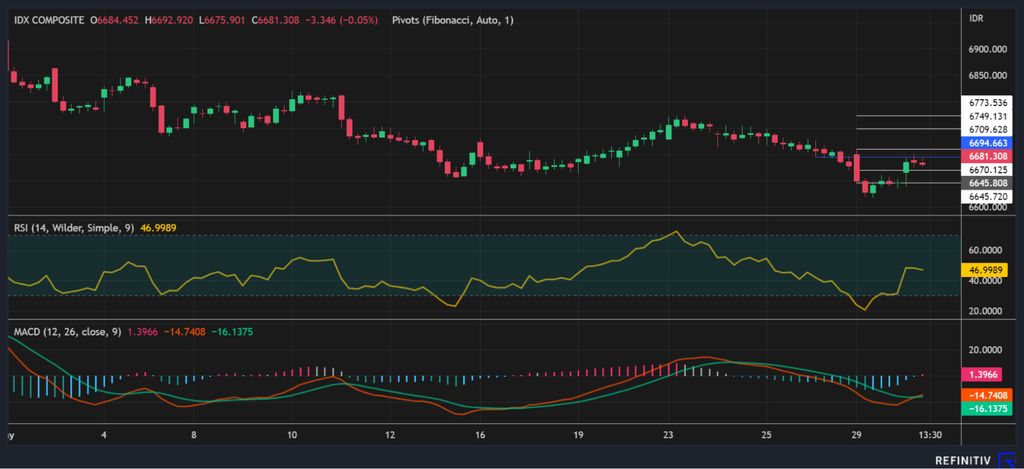Click date 16 on the time axis
1024x469 pixels.
[480, 435]
